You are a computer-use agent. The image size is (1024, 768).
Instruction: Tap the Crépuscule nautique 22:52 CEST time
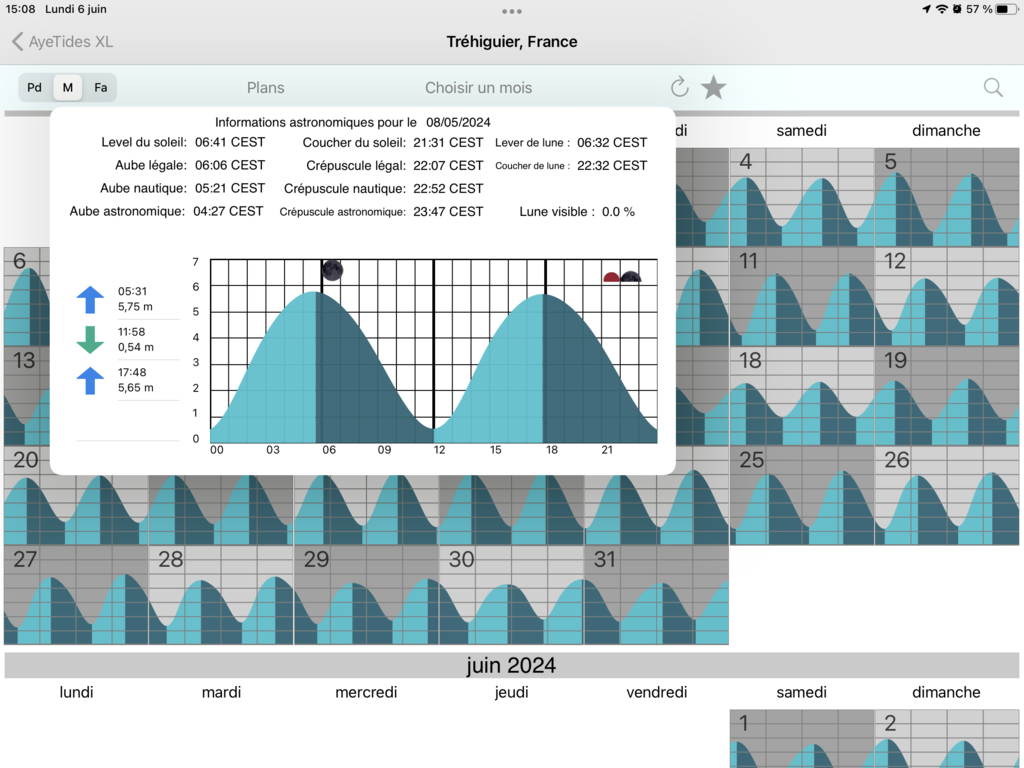pos(448,188)
